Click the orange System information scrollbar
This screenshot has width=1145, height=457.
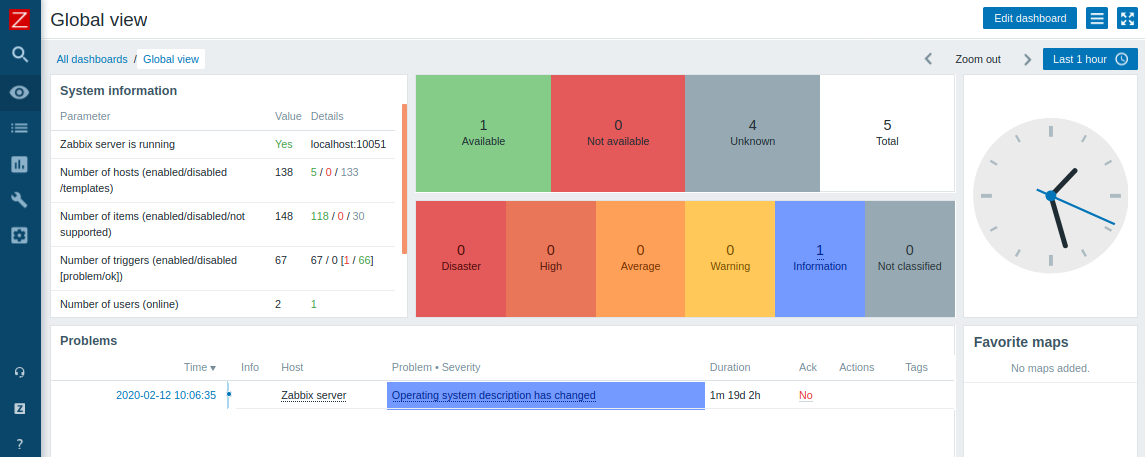[405, 179]
